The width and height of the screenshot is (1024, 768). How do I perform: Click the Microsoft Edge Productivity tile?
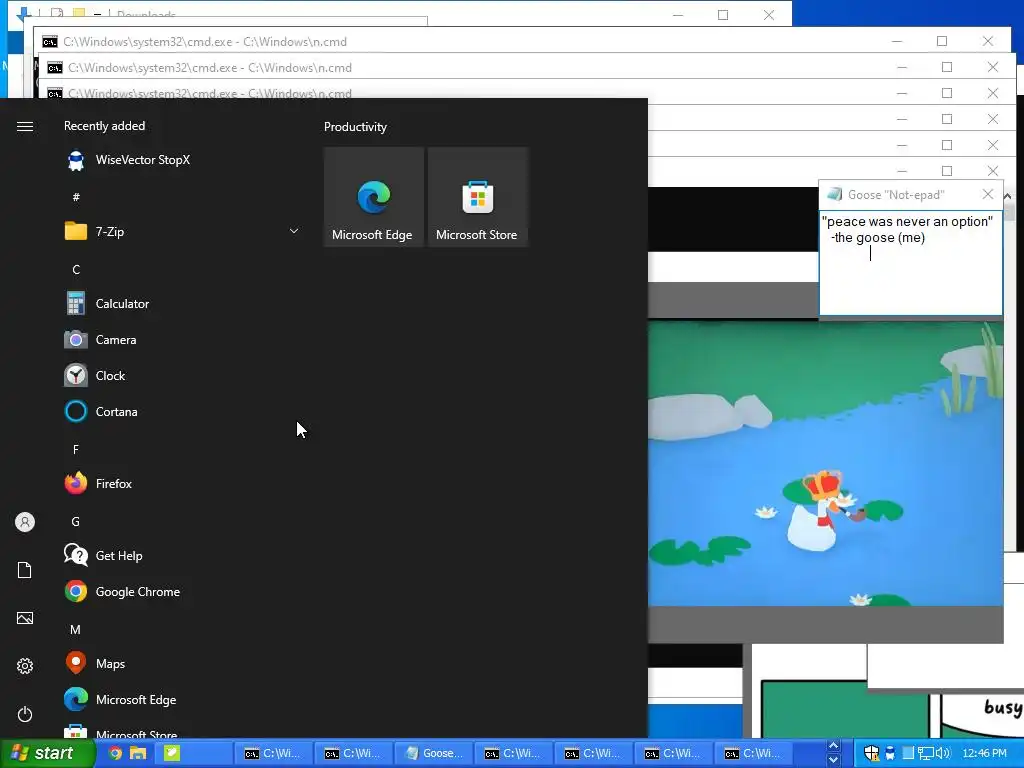point(374,197)
